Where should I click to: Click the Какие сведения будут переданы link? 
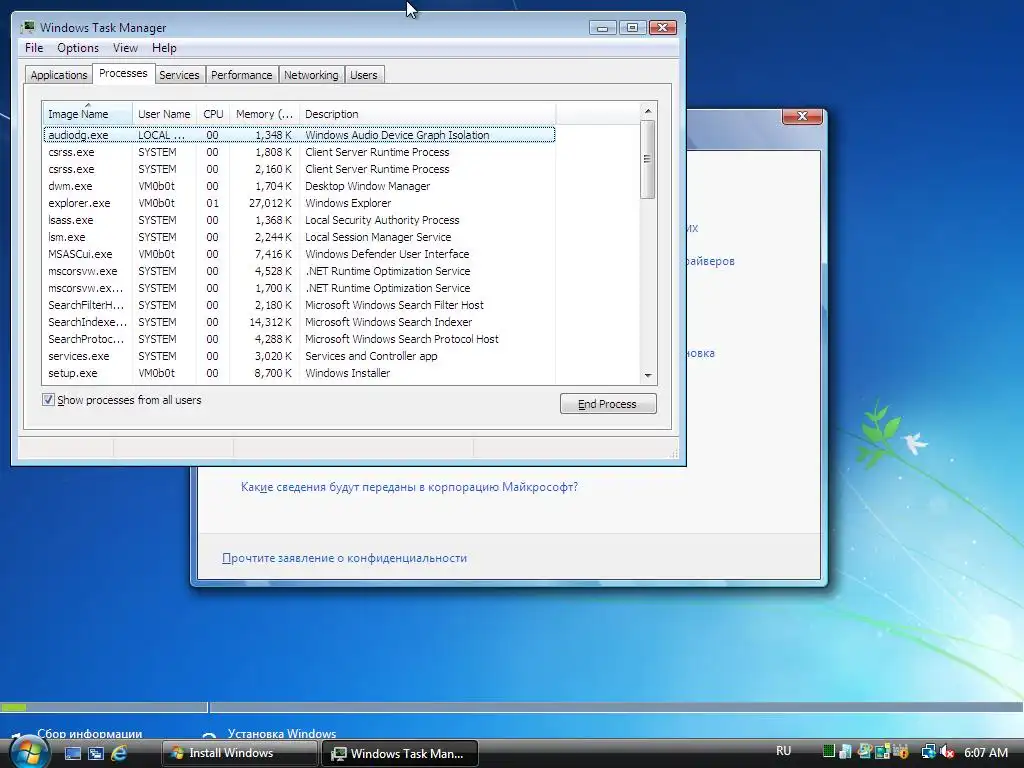pos(409,487)
